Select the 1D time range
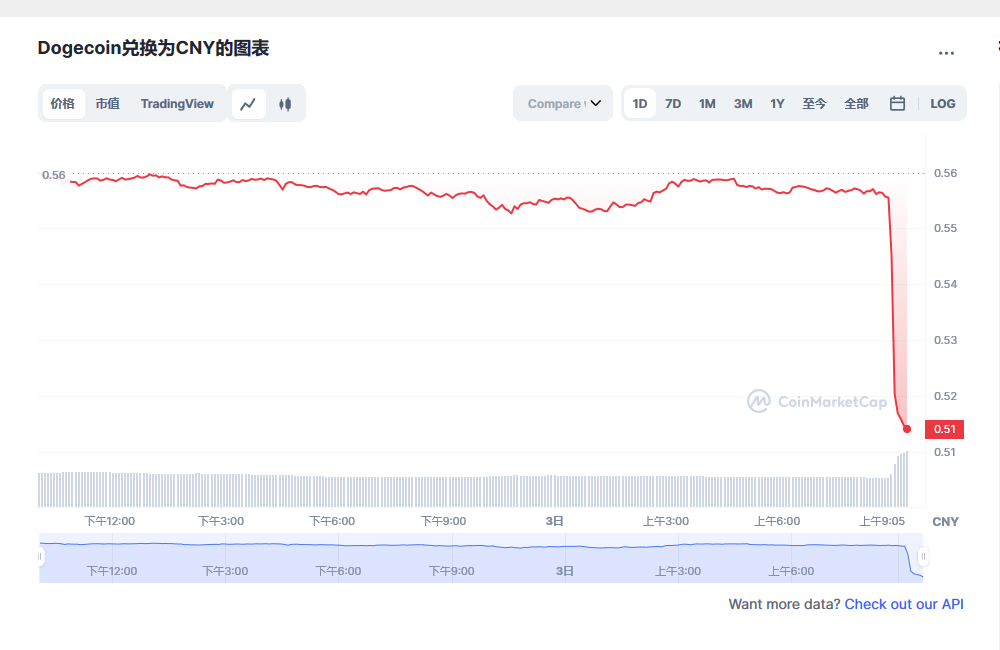Screen dimensions: 1000x650 pos(640,103)
